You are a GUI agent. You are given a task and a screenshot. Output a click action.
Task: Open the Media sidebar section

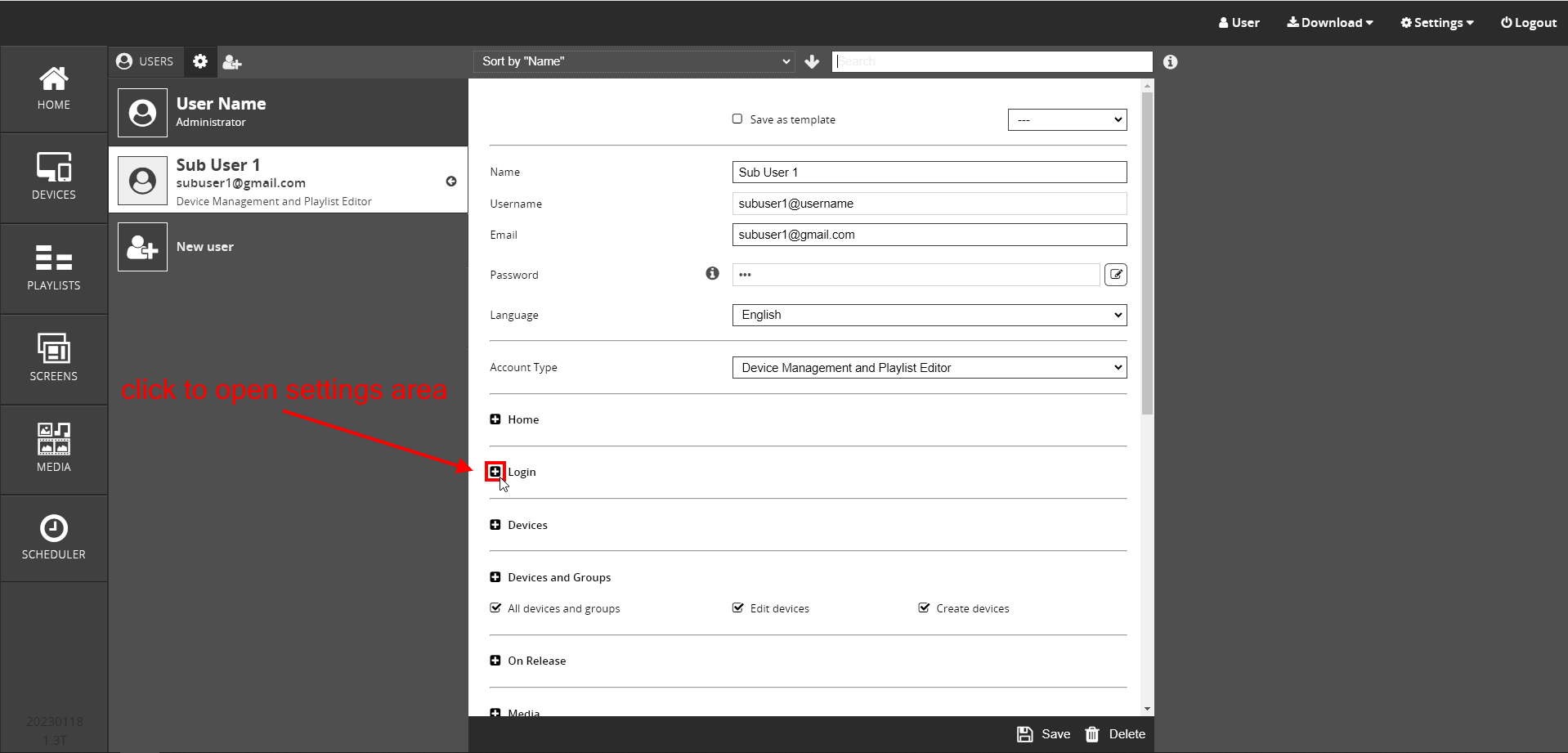click(54, 449)
